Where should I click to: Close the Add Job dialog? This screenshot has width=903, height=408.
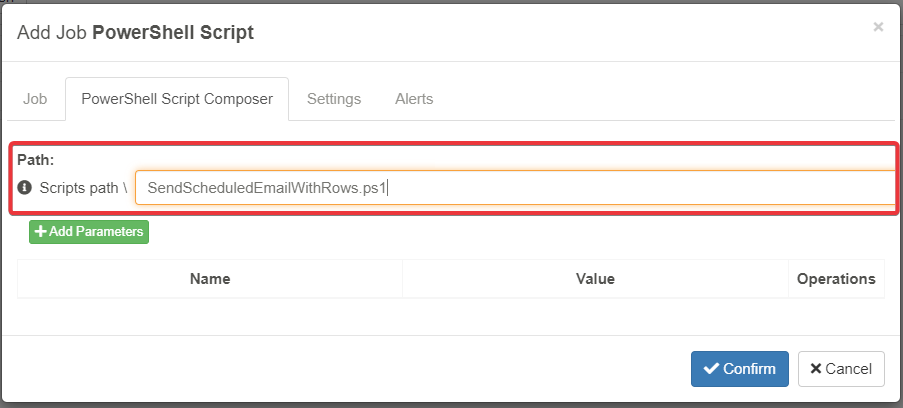click(878, 27)
